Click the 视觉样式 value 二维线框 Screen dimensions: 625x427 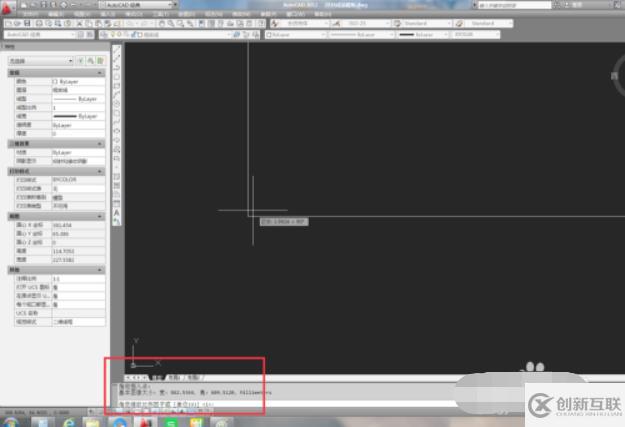tap(79, 322)
